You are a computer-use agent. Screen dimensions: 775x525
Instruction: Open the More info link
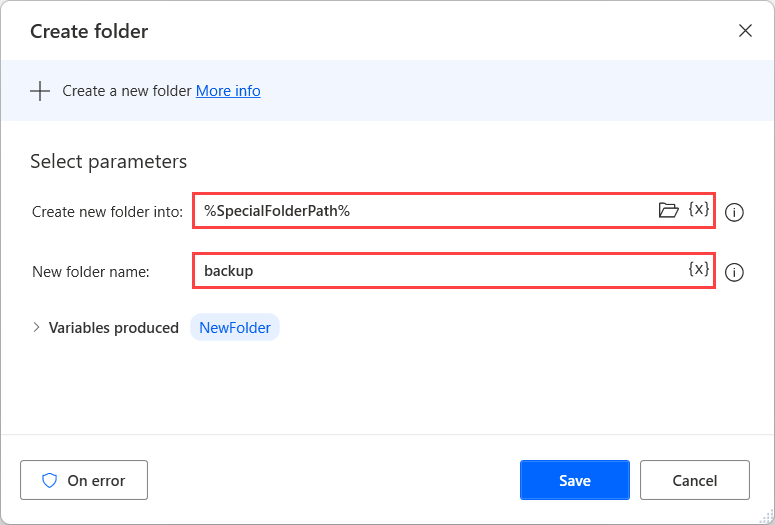click(228, 91)
